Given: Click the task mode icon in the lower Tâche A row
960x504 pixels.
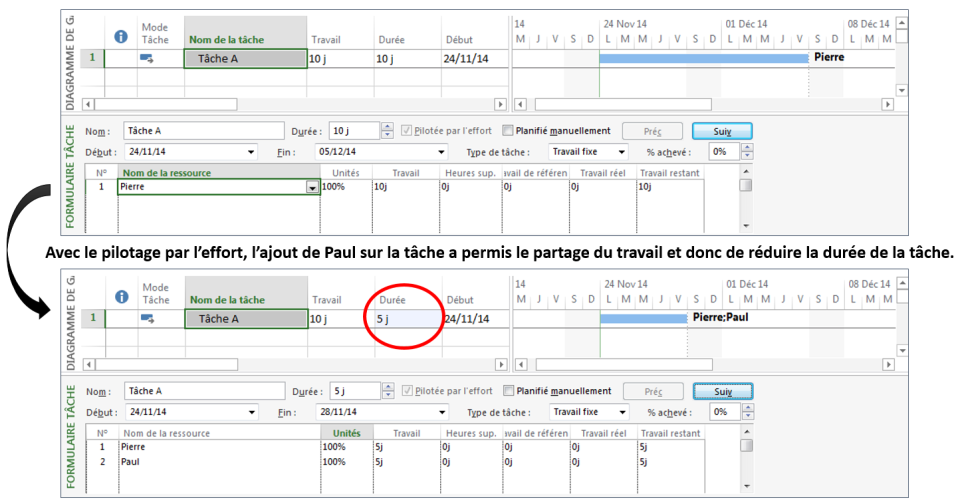Looking at the screenshot, I should tap(146, 318).
